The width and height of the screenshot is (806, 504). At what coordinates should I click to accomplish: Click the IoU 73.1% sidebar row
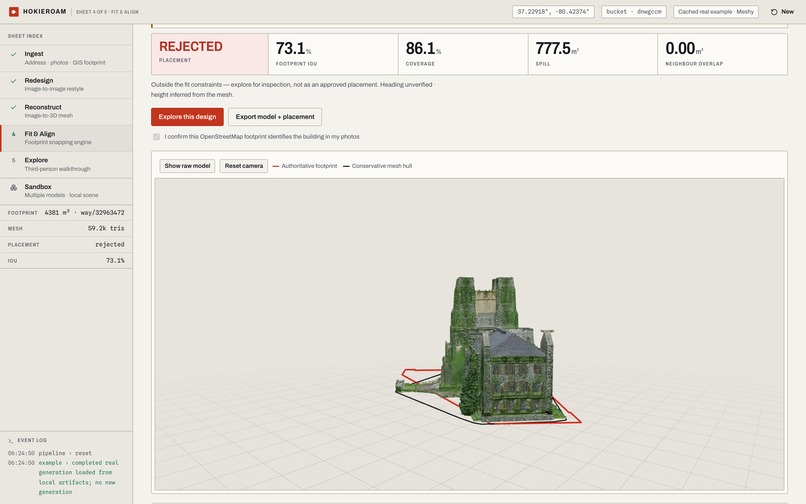[x=66, y=261]
